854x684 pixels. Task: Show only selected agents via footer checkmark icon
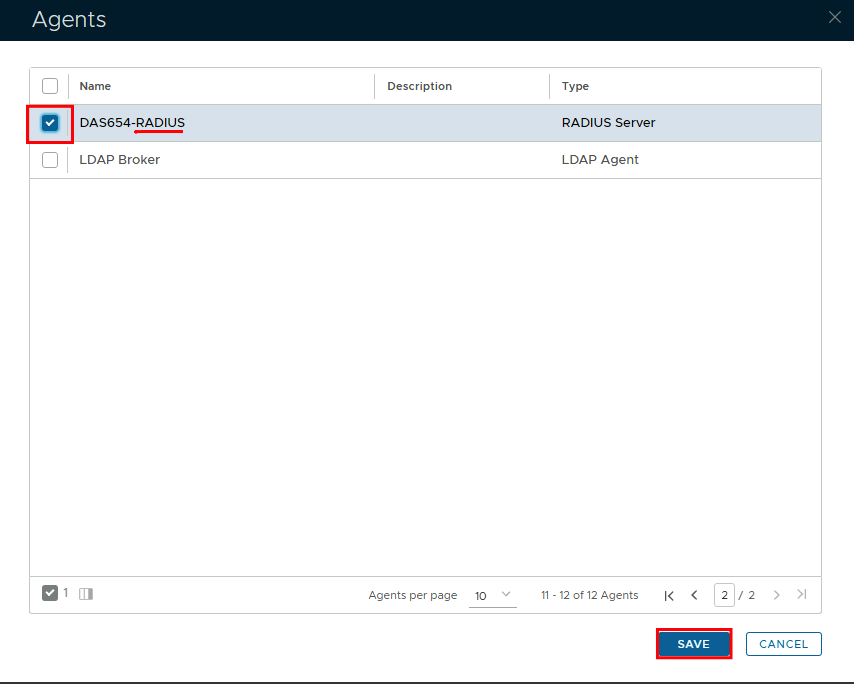[50, 593]
